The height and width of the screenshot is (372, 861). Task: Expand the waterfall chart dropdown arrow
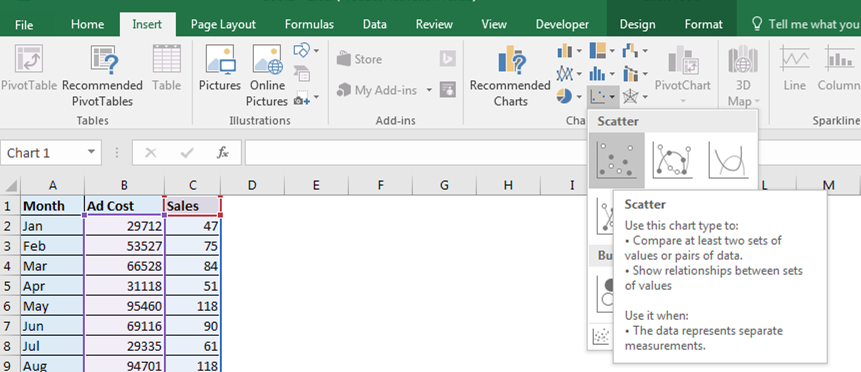[645, 51]
